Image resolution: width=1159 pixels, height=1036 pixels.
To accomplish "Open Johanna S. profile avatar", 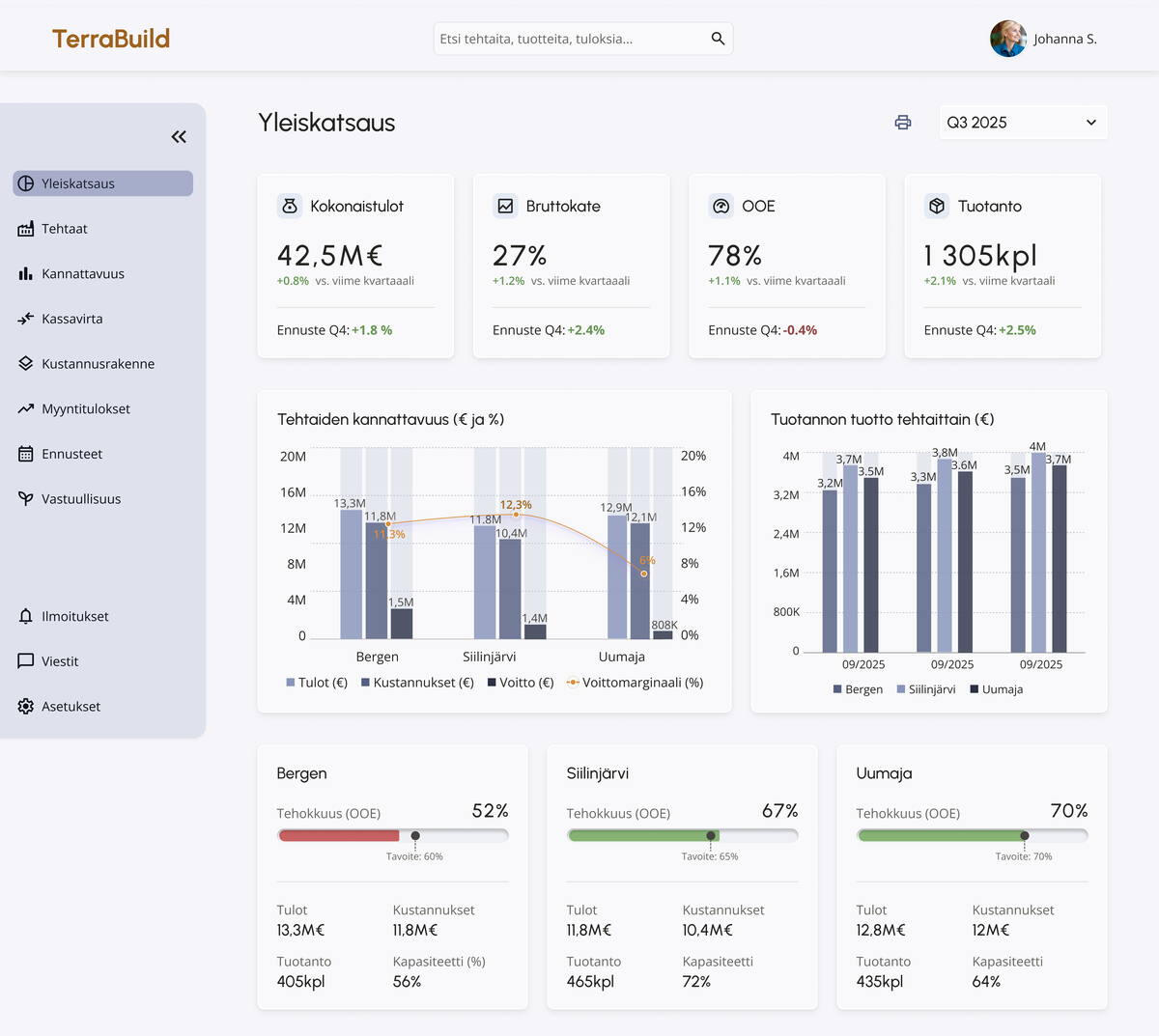I will click(x=1008, y=39).
